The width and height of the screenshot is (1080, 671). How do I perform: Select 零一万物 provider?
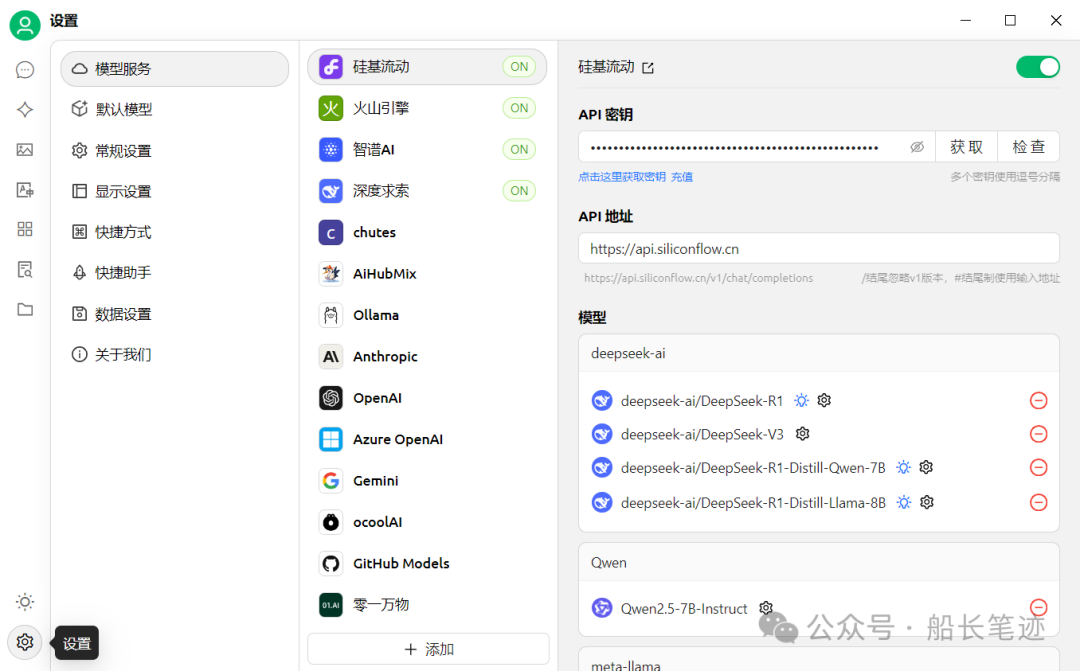[427, 604]
